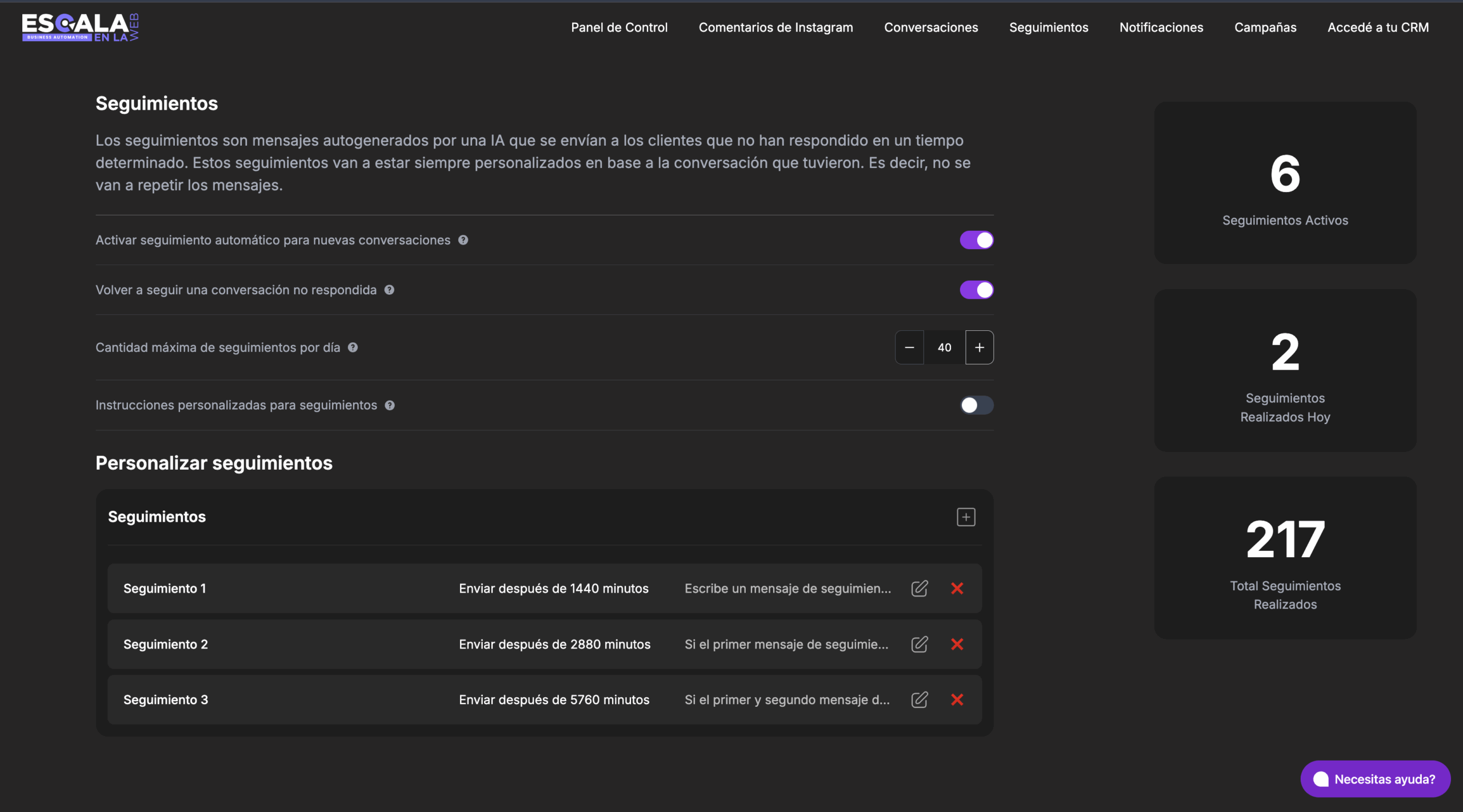1463x812 pixels.
Task: Disable automatic follow-up for new conversations
Action: (x=976, y=240)
